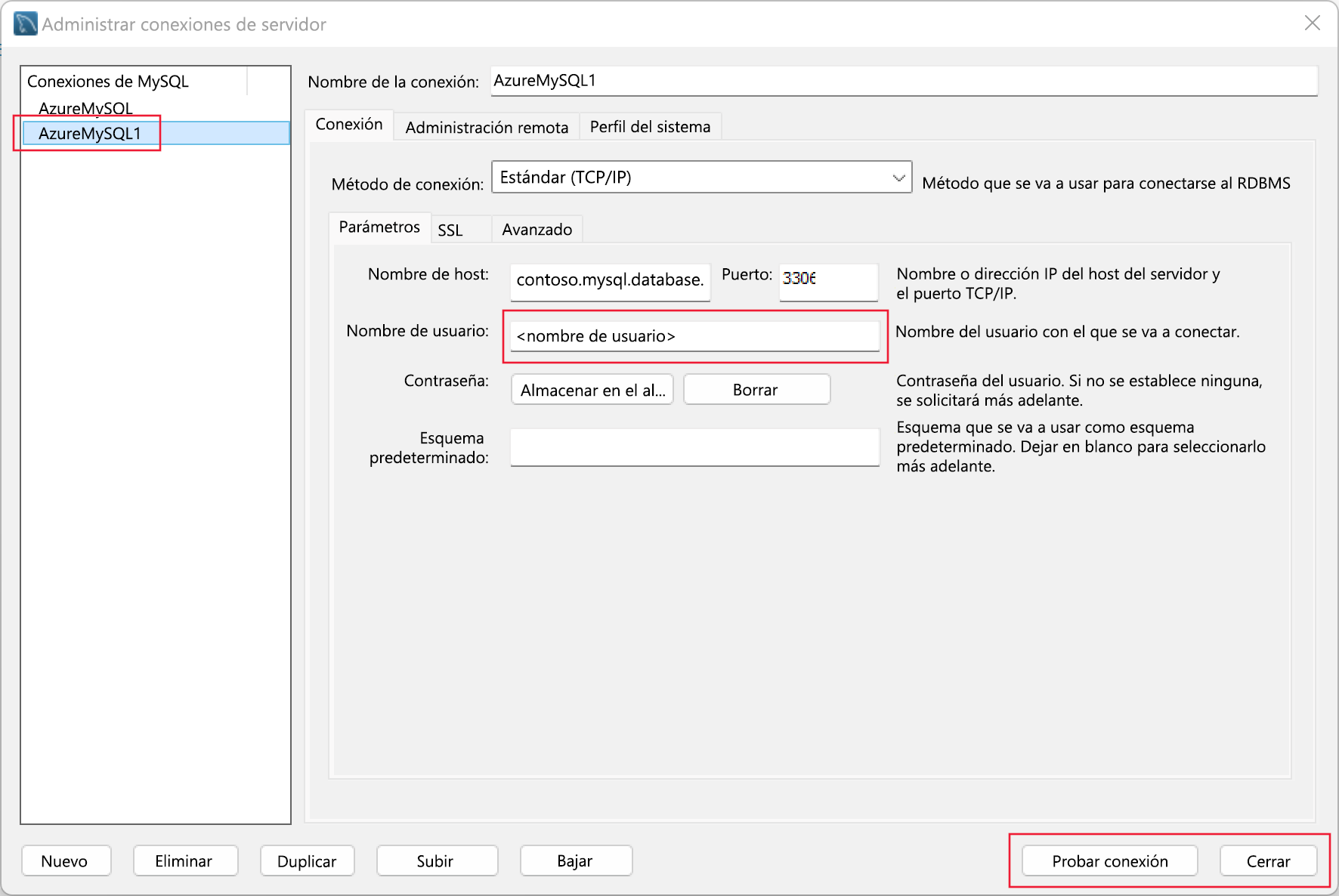Click the MySQL Workbench dolphin icon in title bar
Image resolution: width=1339 pixels, height=896 pixels.
[26, 24]
